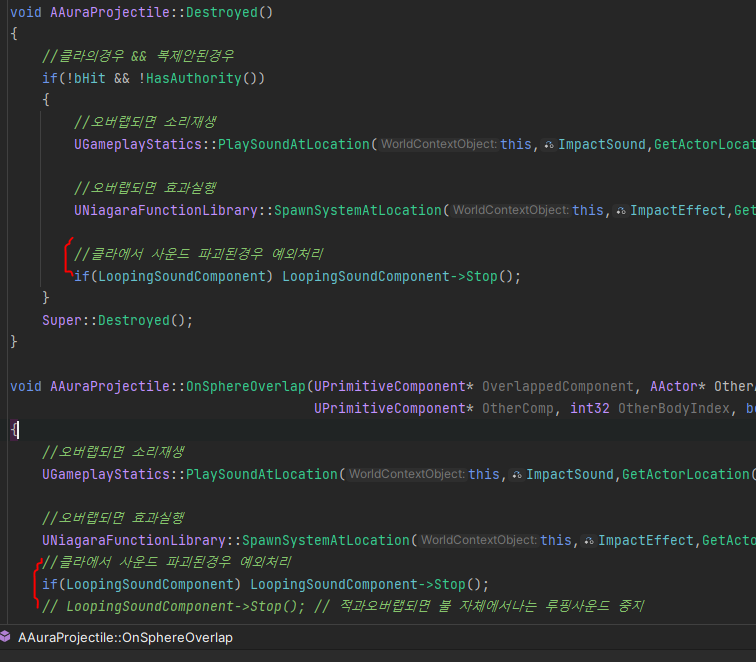Click UNiagaraFunctionLibrary in the Destroyed function
This screenshot has width=756, height=662.
coord(166,210)
